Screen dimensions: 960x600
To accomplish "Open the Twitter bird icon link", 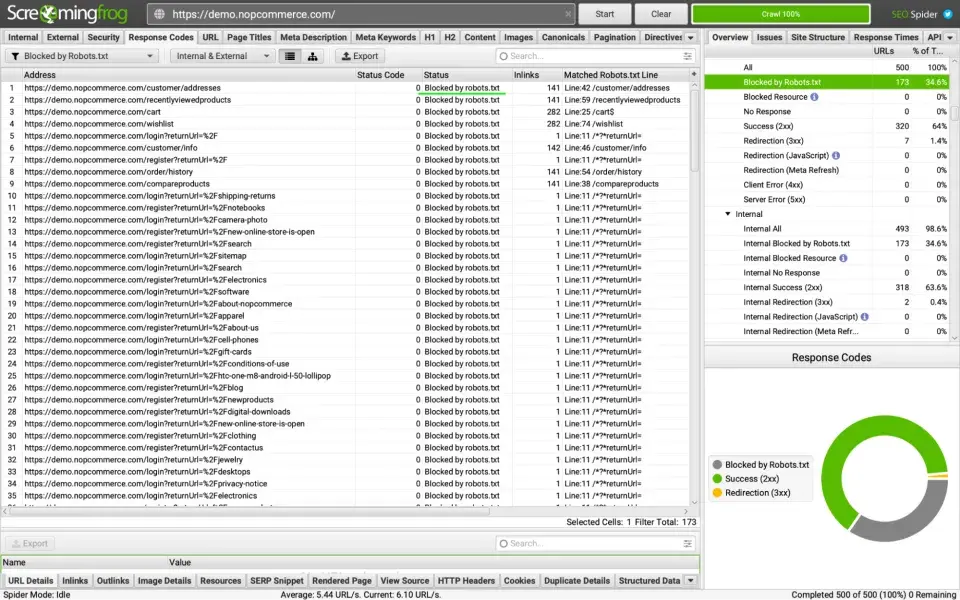I will coord(948,14).
